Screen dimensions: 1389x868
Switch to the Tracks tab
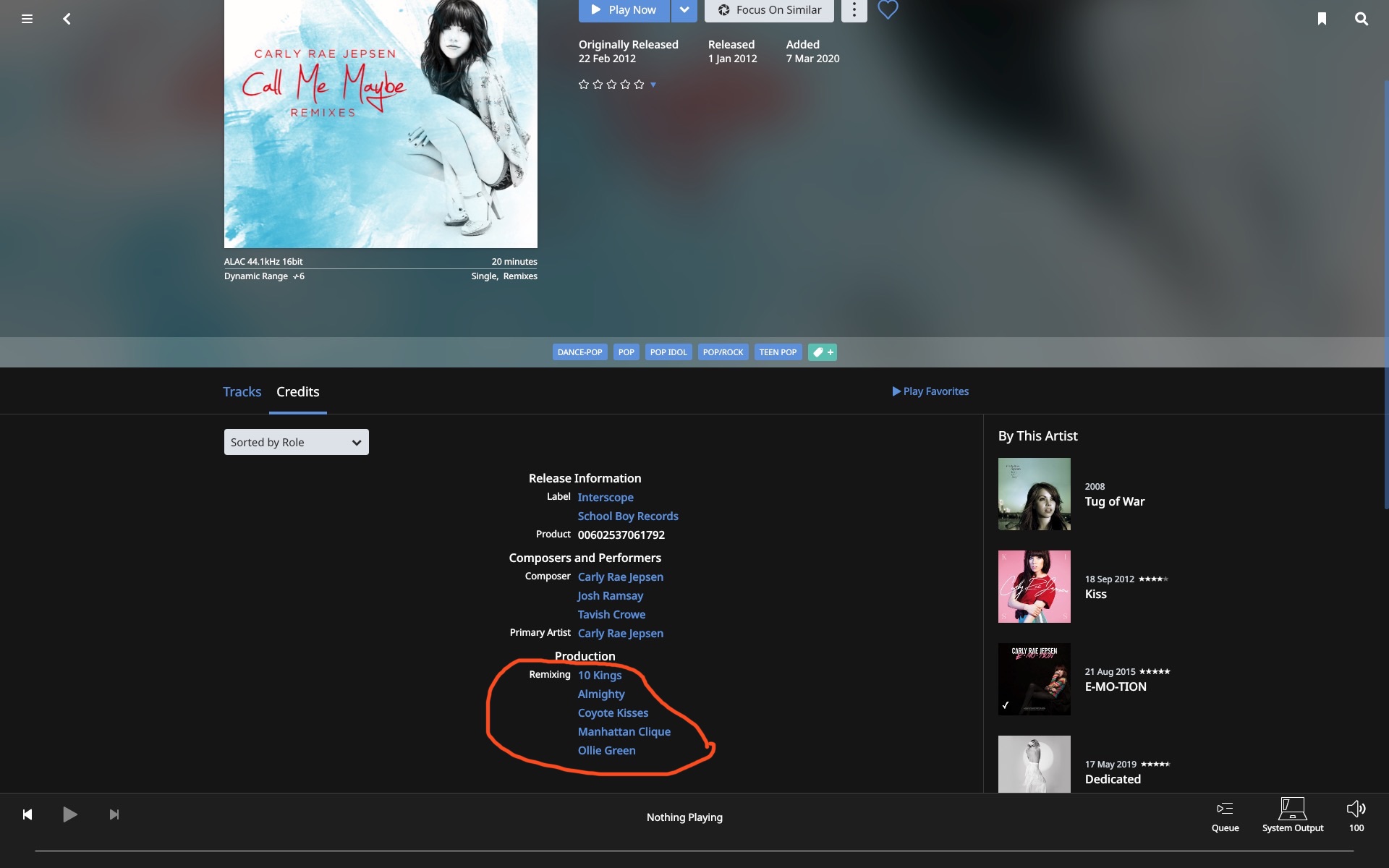click(242, 391)
